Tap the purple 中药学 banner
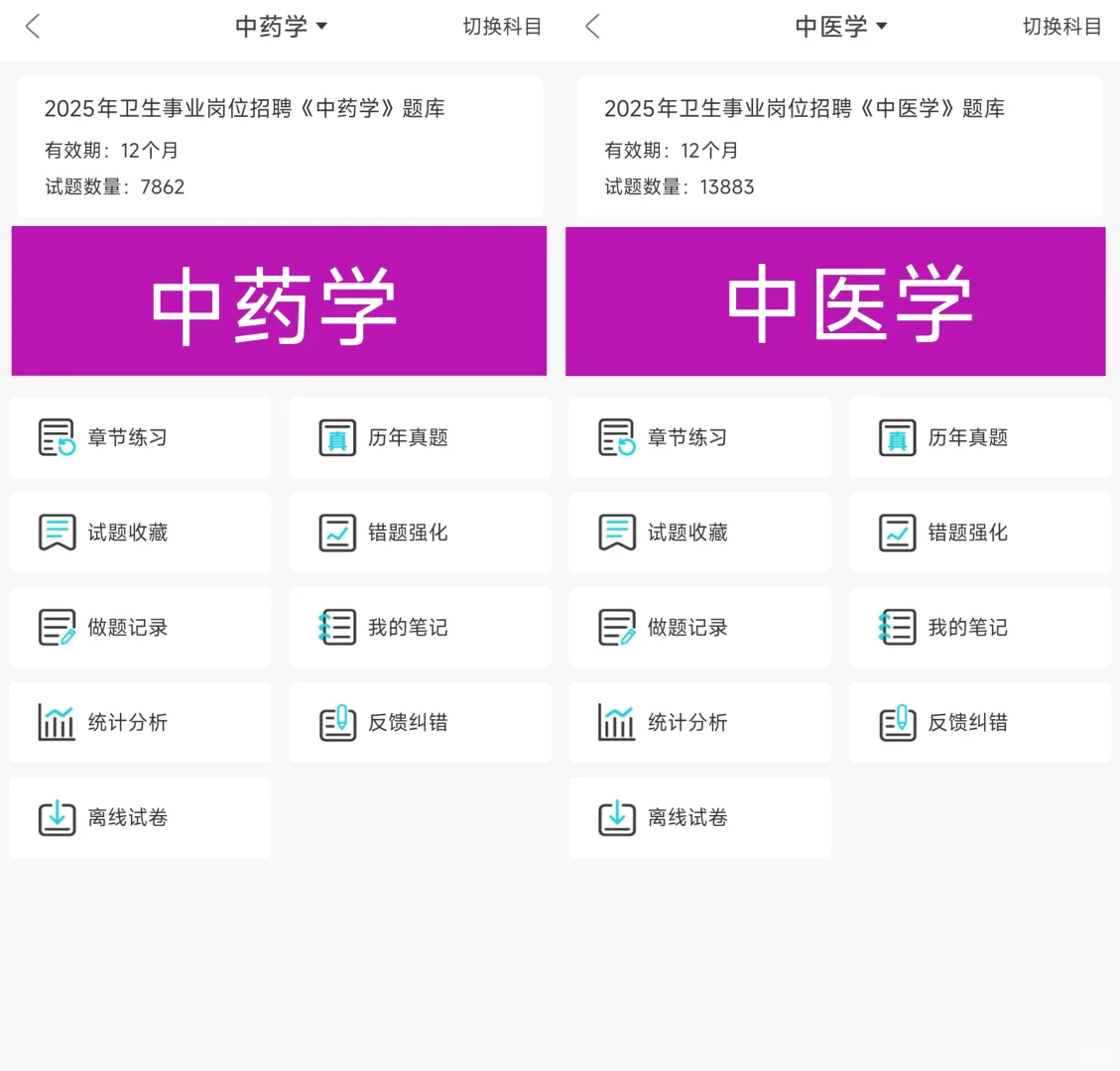Screen dimensions: 1120x1071 click(x=280, y=300)
